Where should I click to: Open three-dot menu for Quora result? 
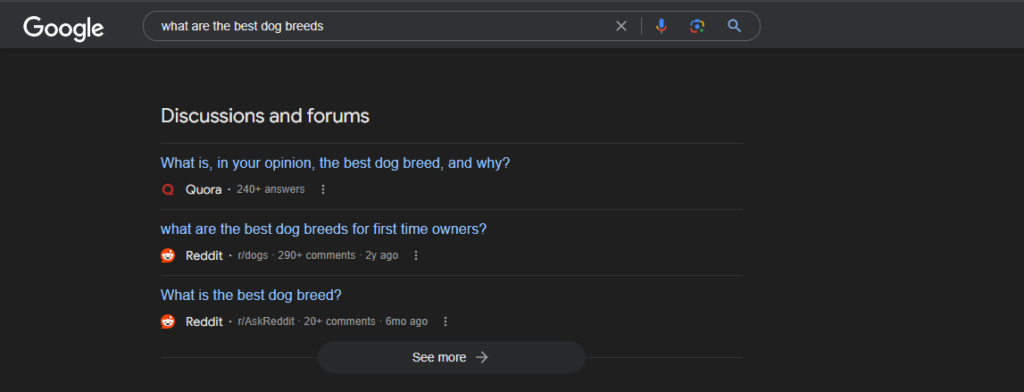(x=323, y=189)
